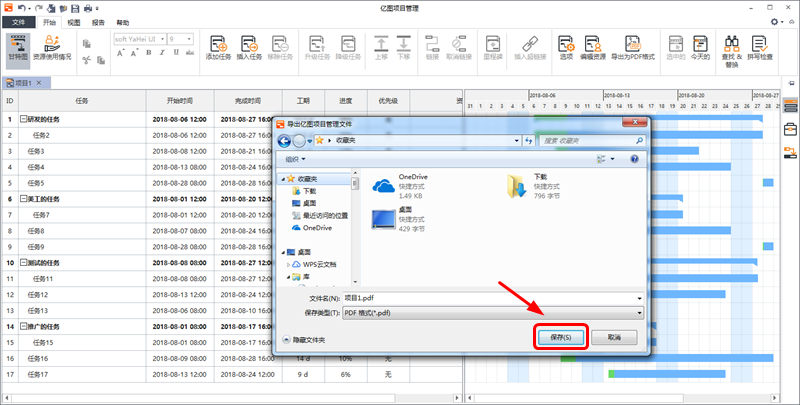Click the dialog's search 收藏夹 box
The image size is (800, 405).
(592, 141)
